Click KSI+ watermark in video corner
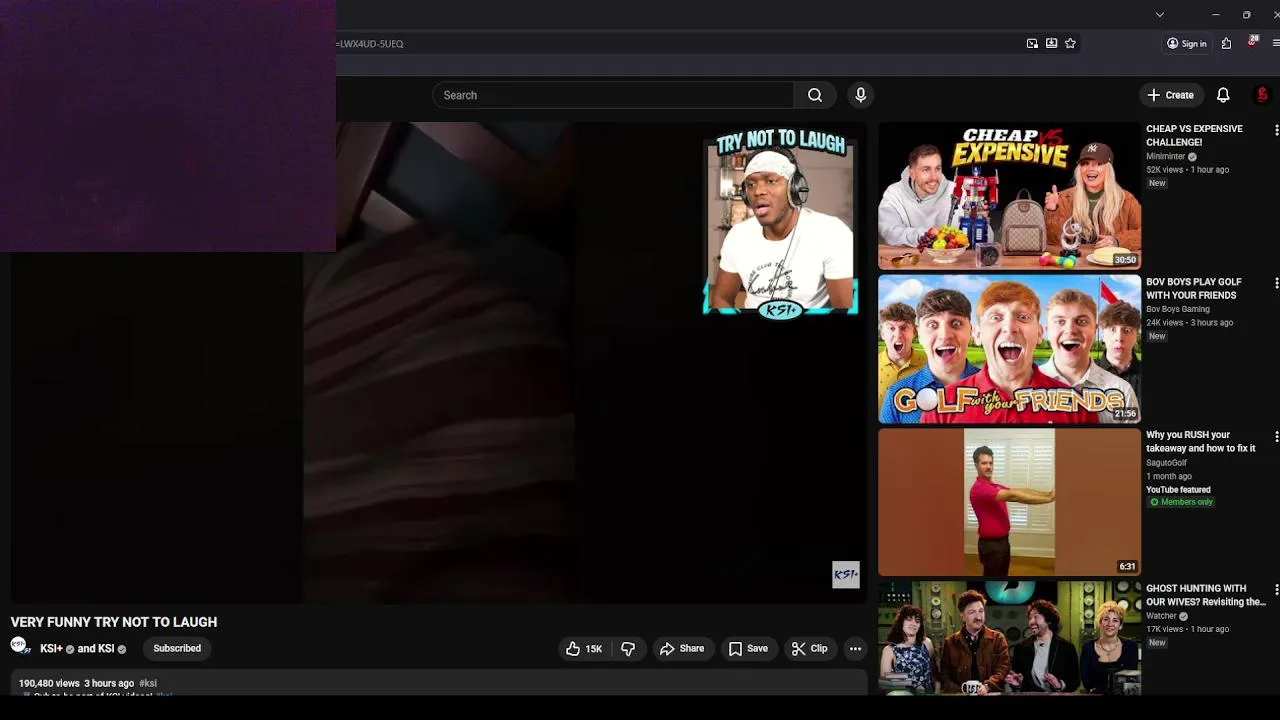Viewport: 1280px width, 720px height. click(846, 574)
